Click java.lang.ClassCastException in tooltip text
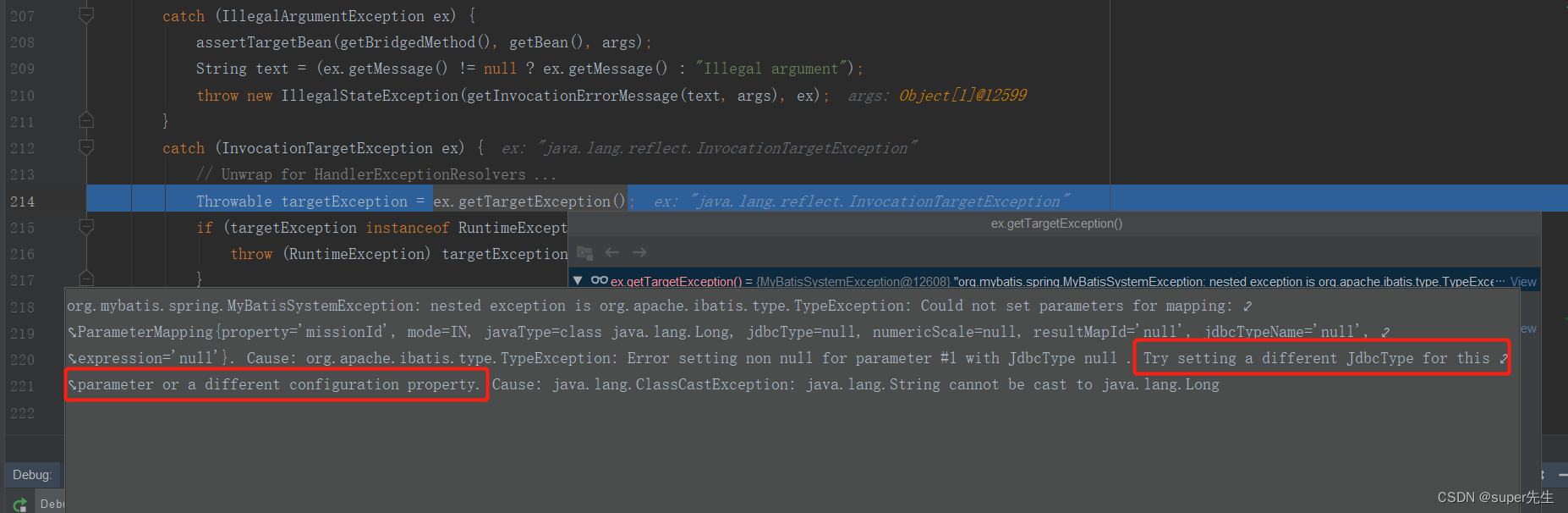 point(674,384)
